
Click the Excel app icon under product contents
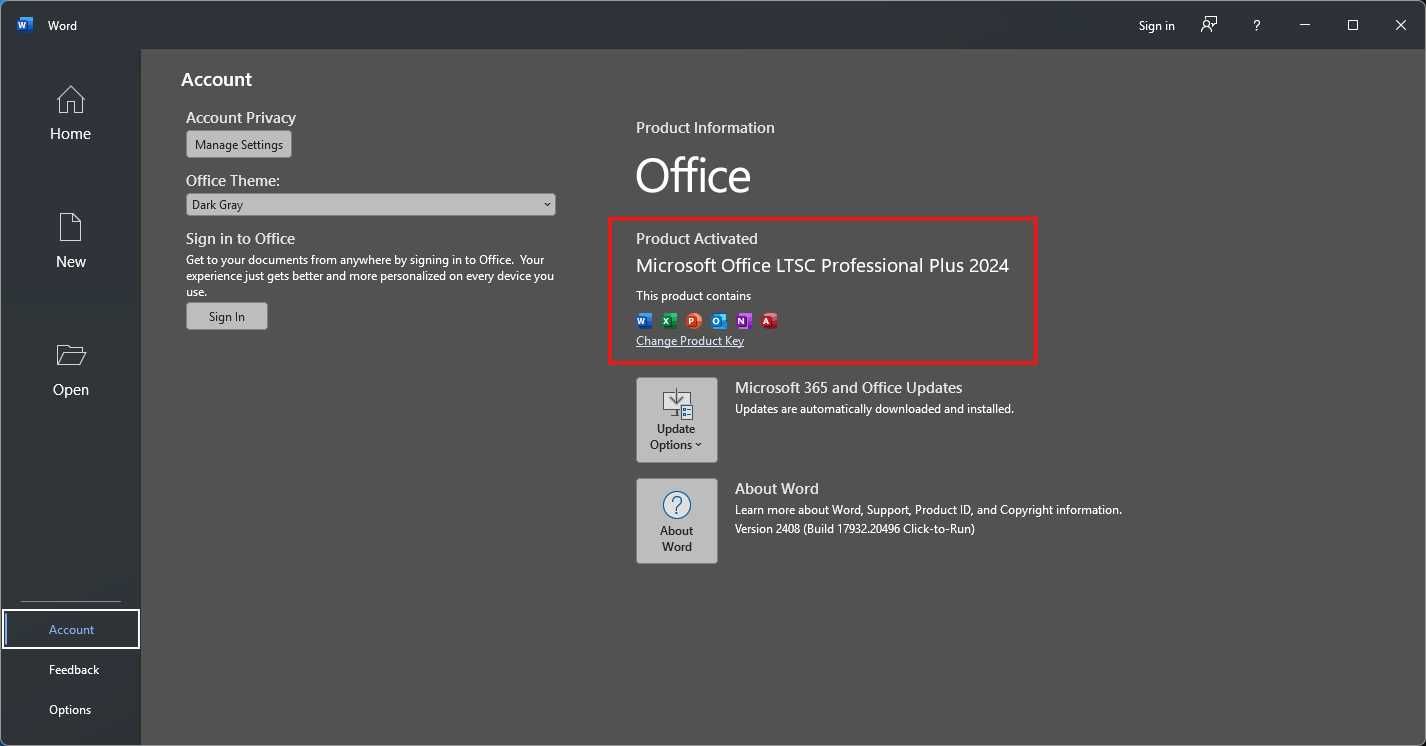pyautogui.click(x=669, y=321)
